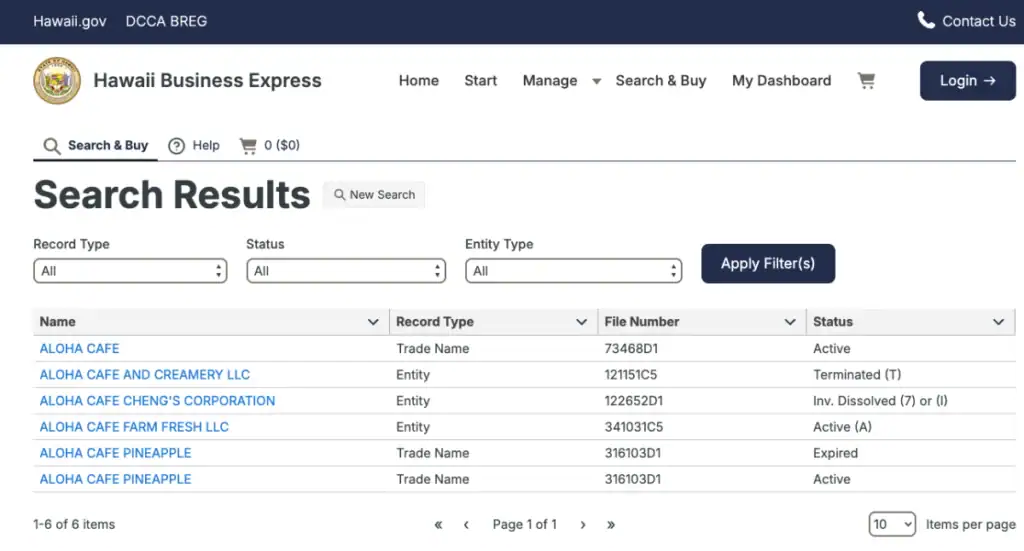1024x551 pixels.
Task: Click file number 73468D1
Action: (x=631, y=349)
